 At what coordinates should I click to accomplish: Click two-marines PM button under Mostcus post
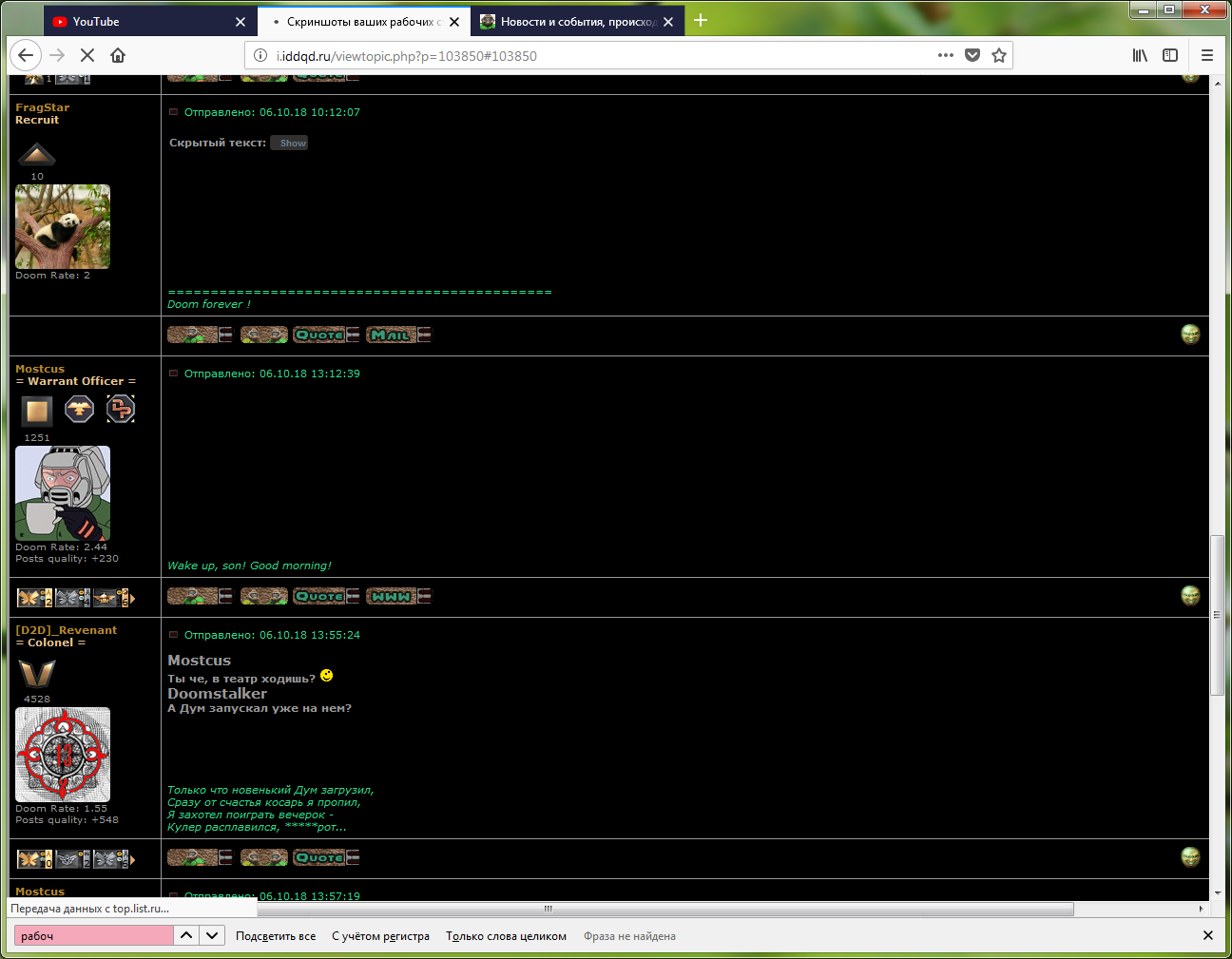pos(264,596)
